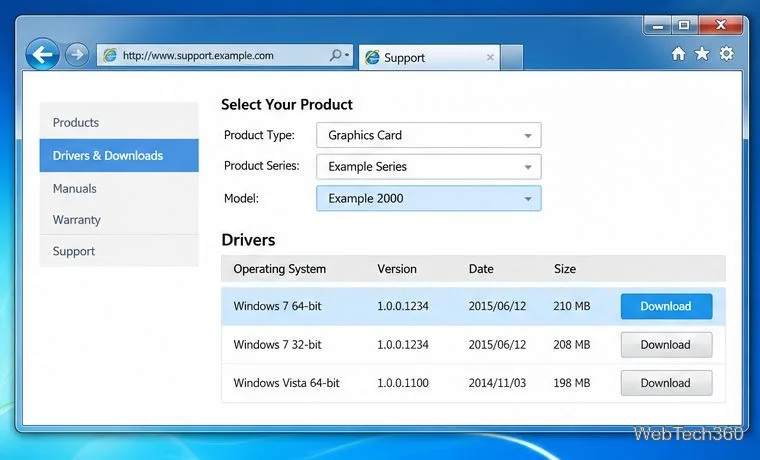Click the Internet Explorer icon in address bar
Screen dimensions: 760x460
[110, 55]
